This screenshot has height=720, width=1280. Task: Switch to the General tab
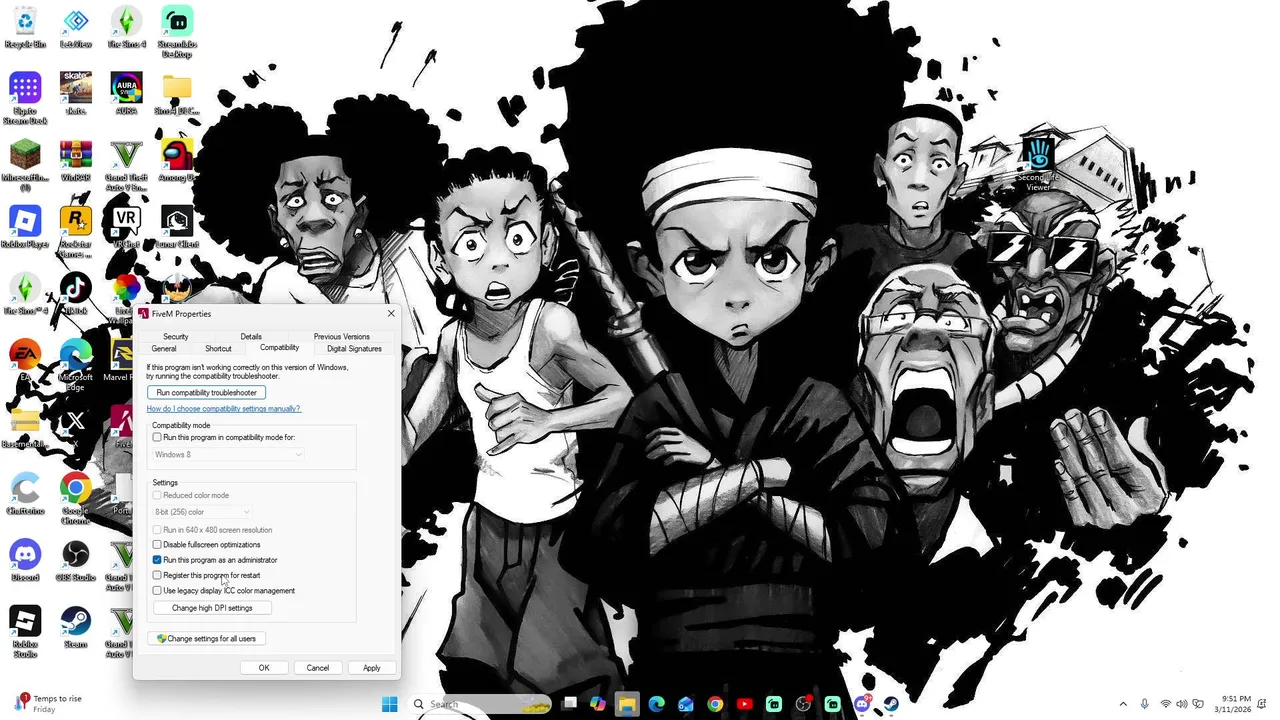[x=164, y=349]
